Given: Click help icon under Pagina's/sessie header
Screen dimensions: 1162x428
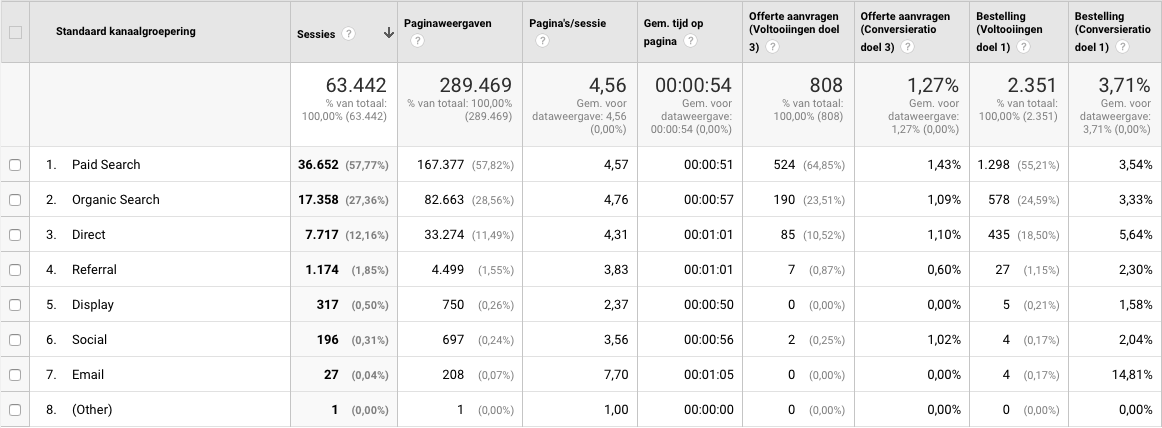Looking at the screenshot, I should (x=542, y=41).
